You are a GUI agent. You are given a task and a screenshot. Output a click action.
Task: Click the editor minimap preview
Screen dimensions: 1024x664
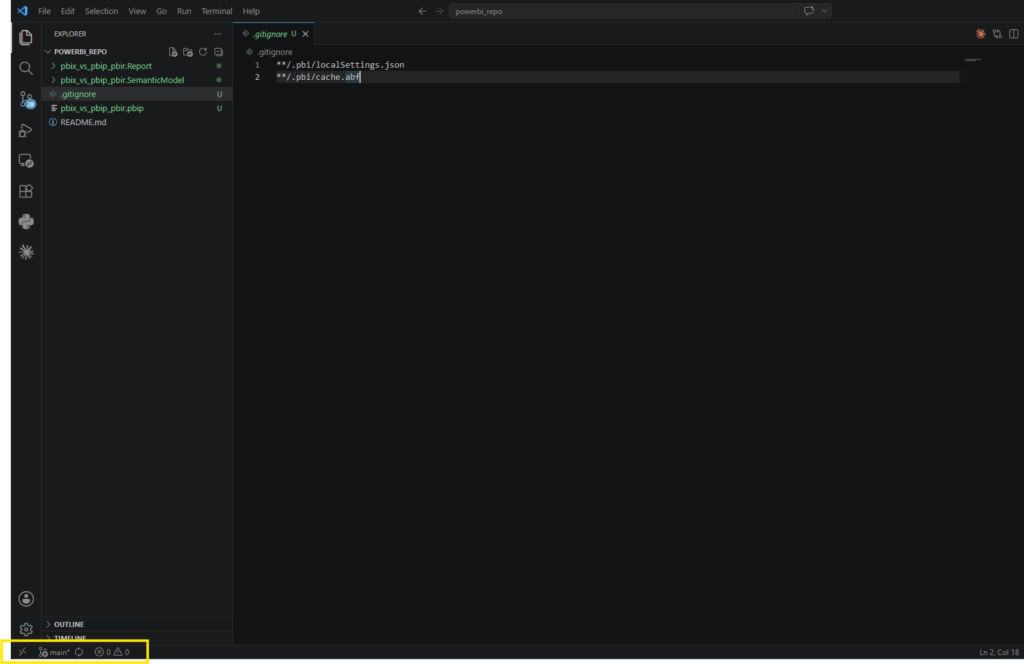coord(972,60)
